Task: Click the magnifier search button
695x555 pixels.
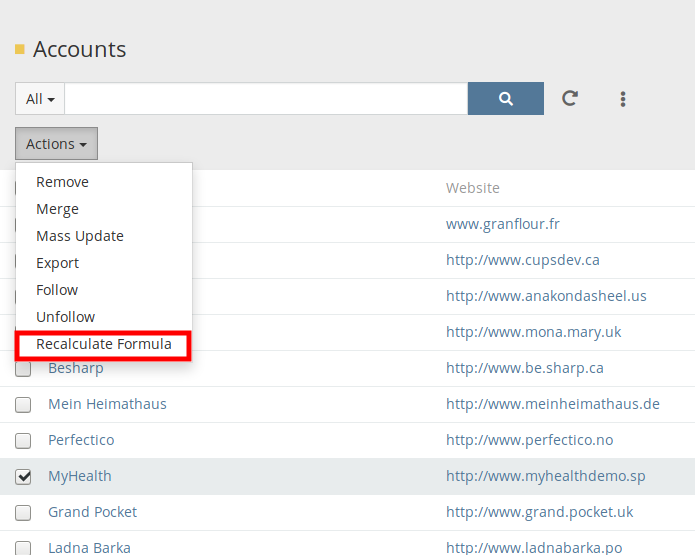Action: pyautogui.click(x=505, y=99)
